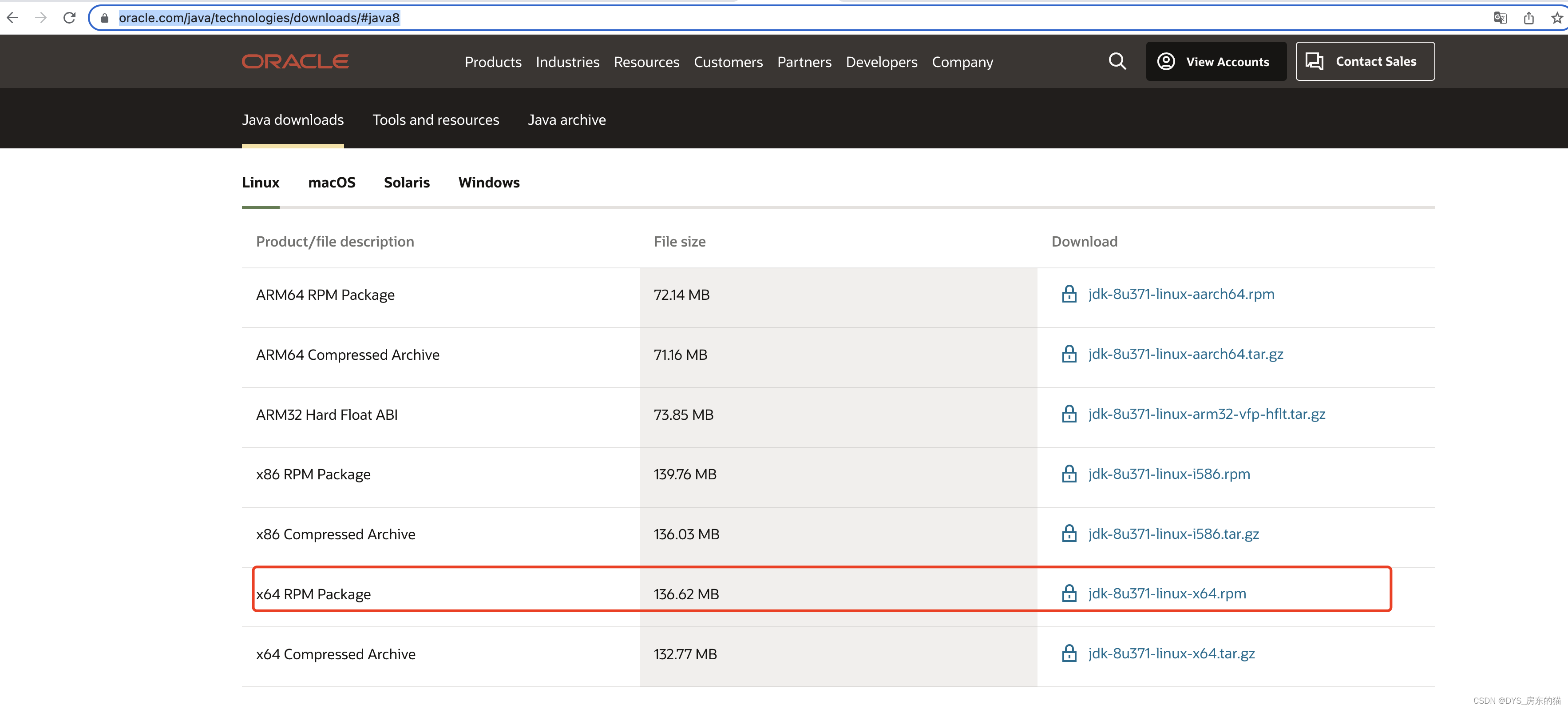Open the Resources menu
This screenshot has height=709, width=1568.
pyautogui.click(x=646, y=62)
